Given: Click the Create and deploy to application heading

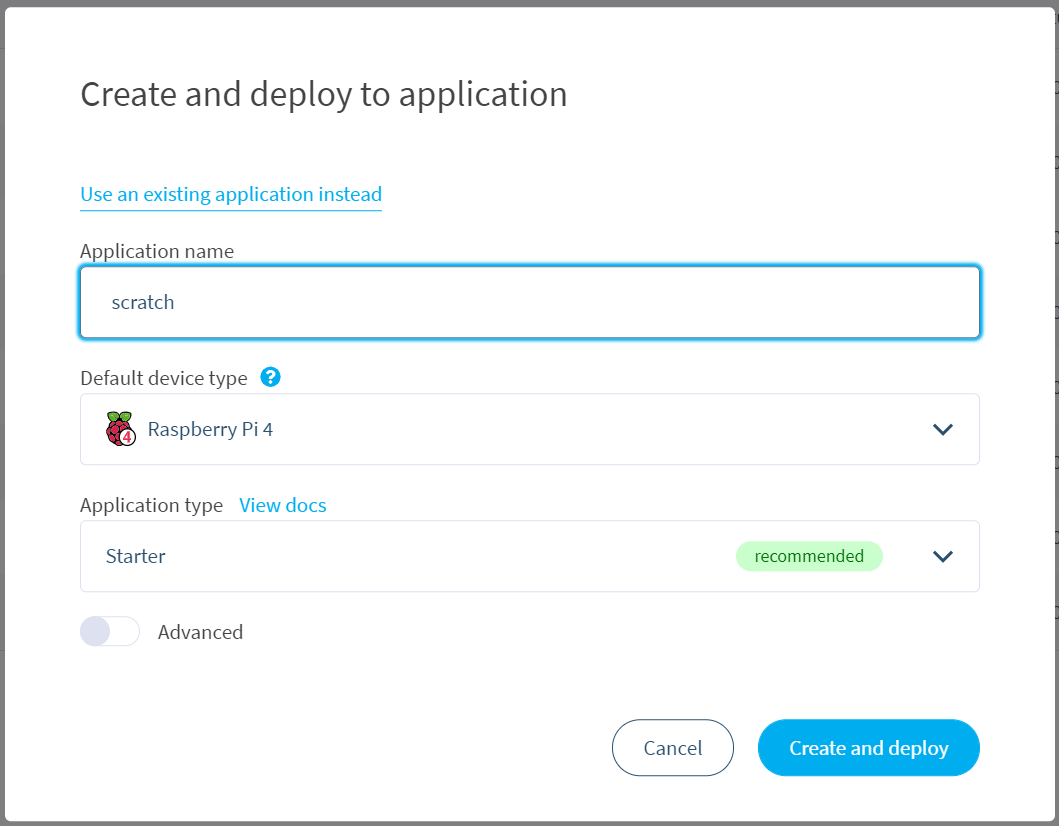Looking at the screenshot, I should point(324,94).
